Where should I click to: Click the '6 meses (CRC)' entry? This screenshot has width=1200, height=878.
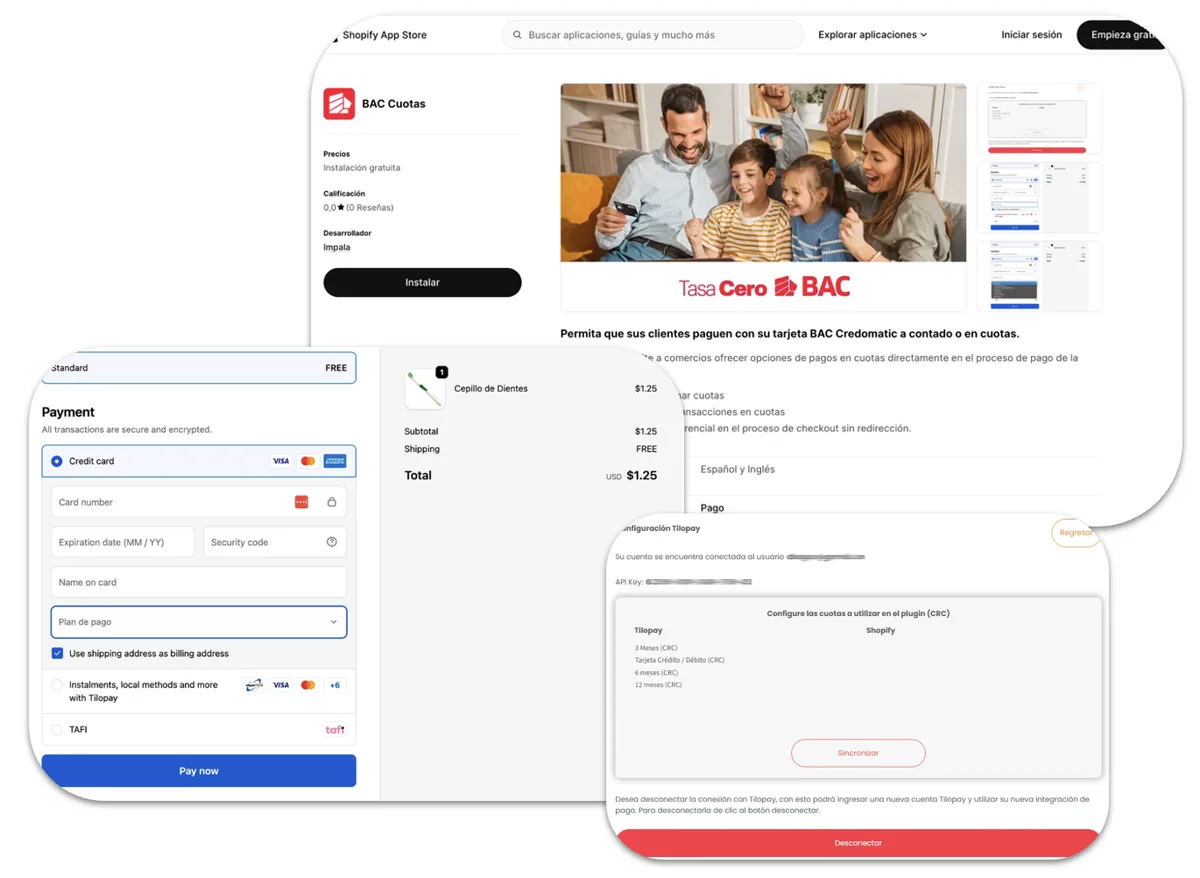pos(656,673)
